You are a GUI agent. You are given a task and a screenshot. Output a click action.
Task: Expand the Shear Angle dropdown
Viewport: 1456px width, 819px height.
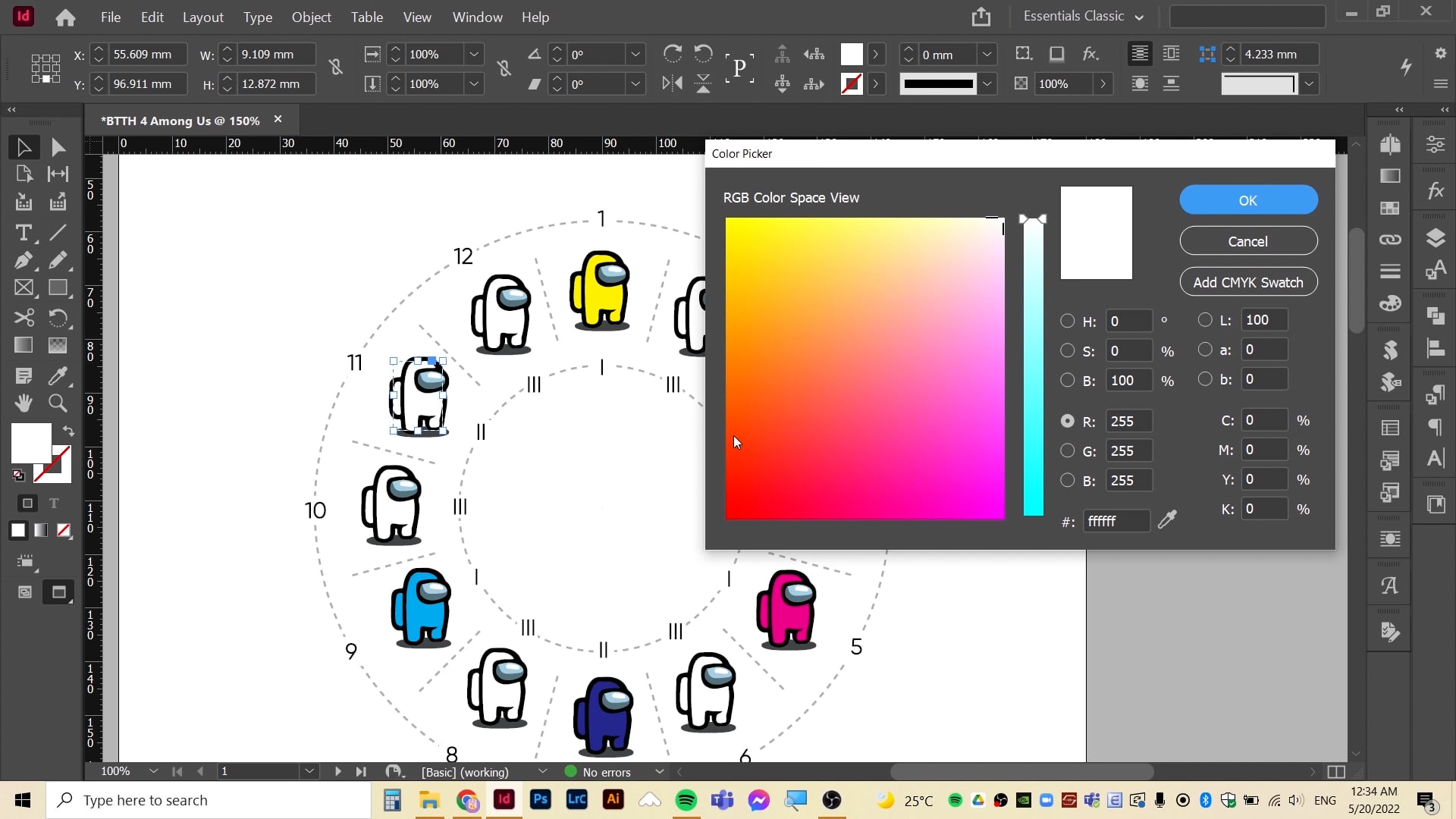click(635, 84)
